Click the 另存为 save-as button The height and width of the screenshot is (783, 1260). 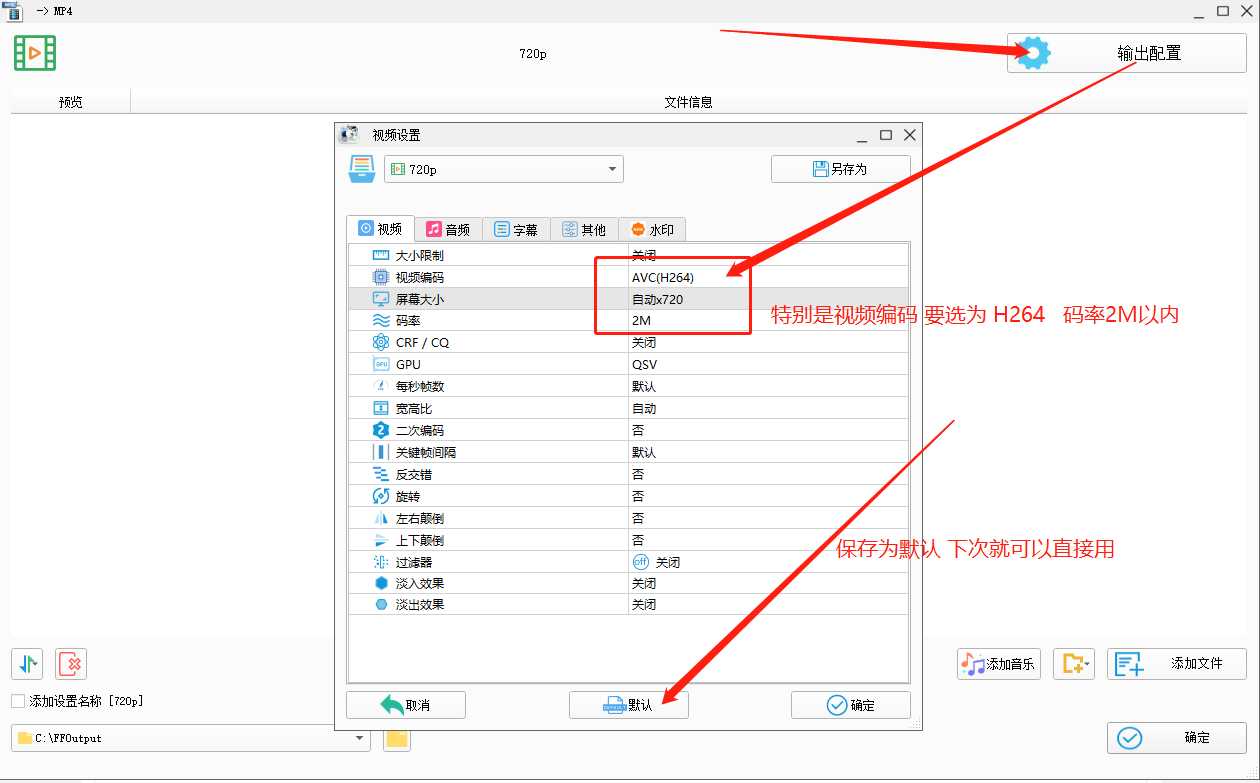click(840, 169)
